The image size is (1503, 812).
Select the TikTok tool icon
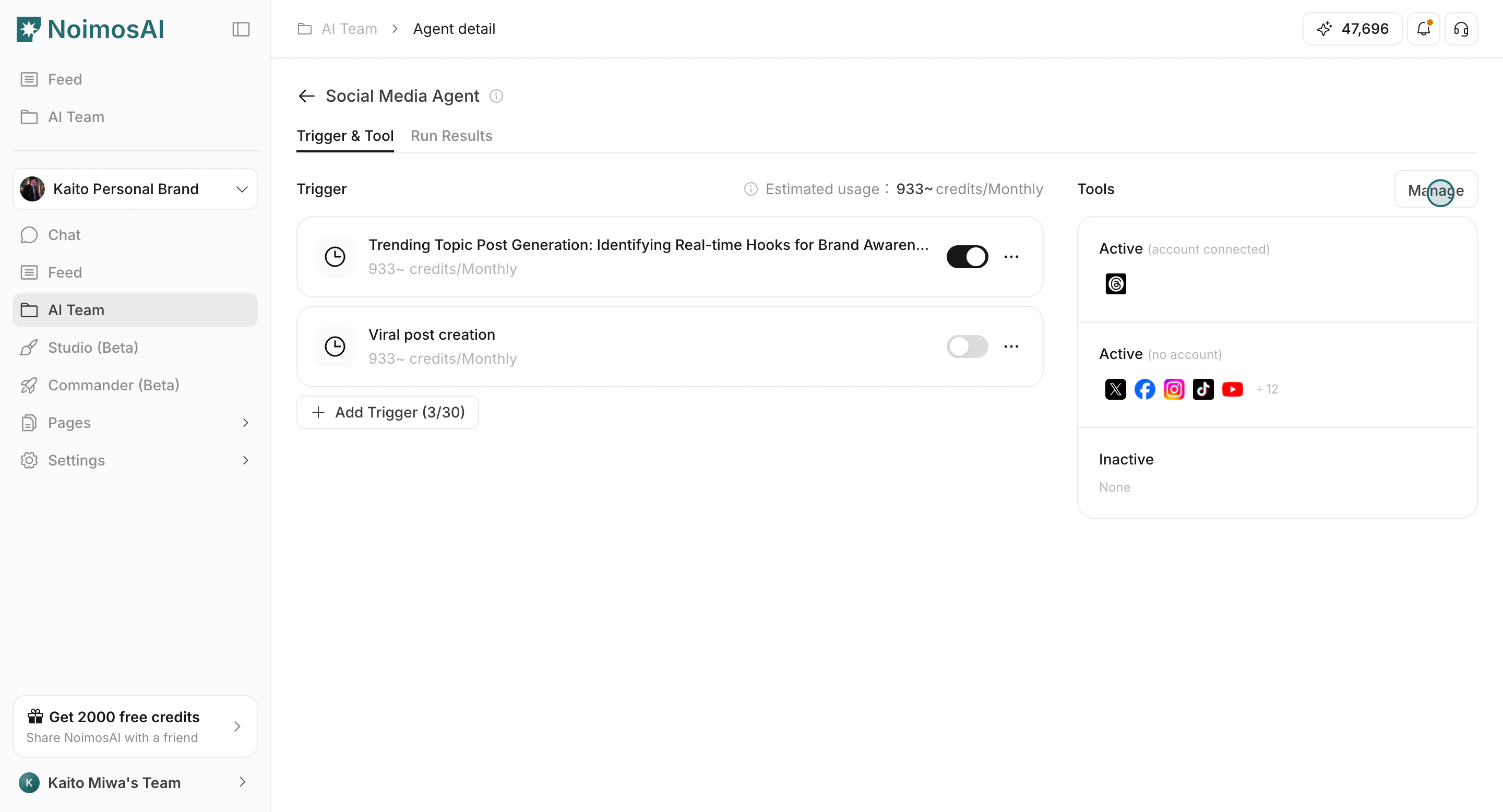1203,389
